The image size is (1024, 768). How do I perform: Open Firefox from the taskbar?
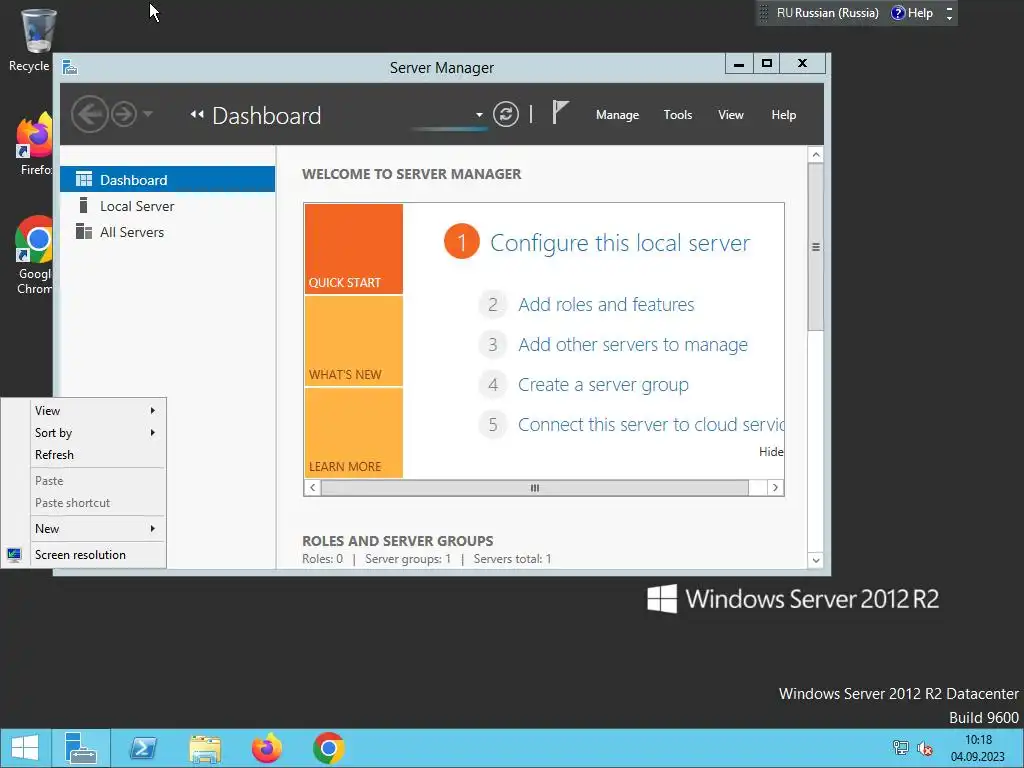pos(266,748)
